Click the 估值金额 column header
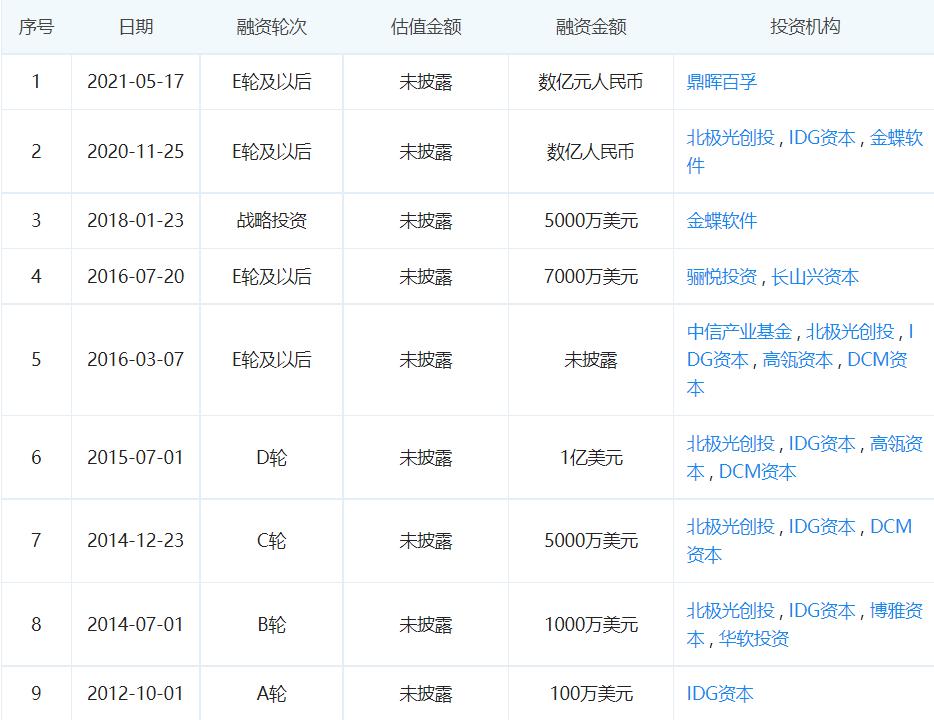 tap(426, 27)
